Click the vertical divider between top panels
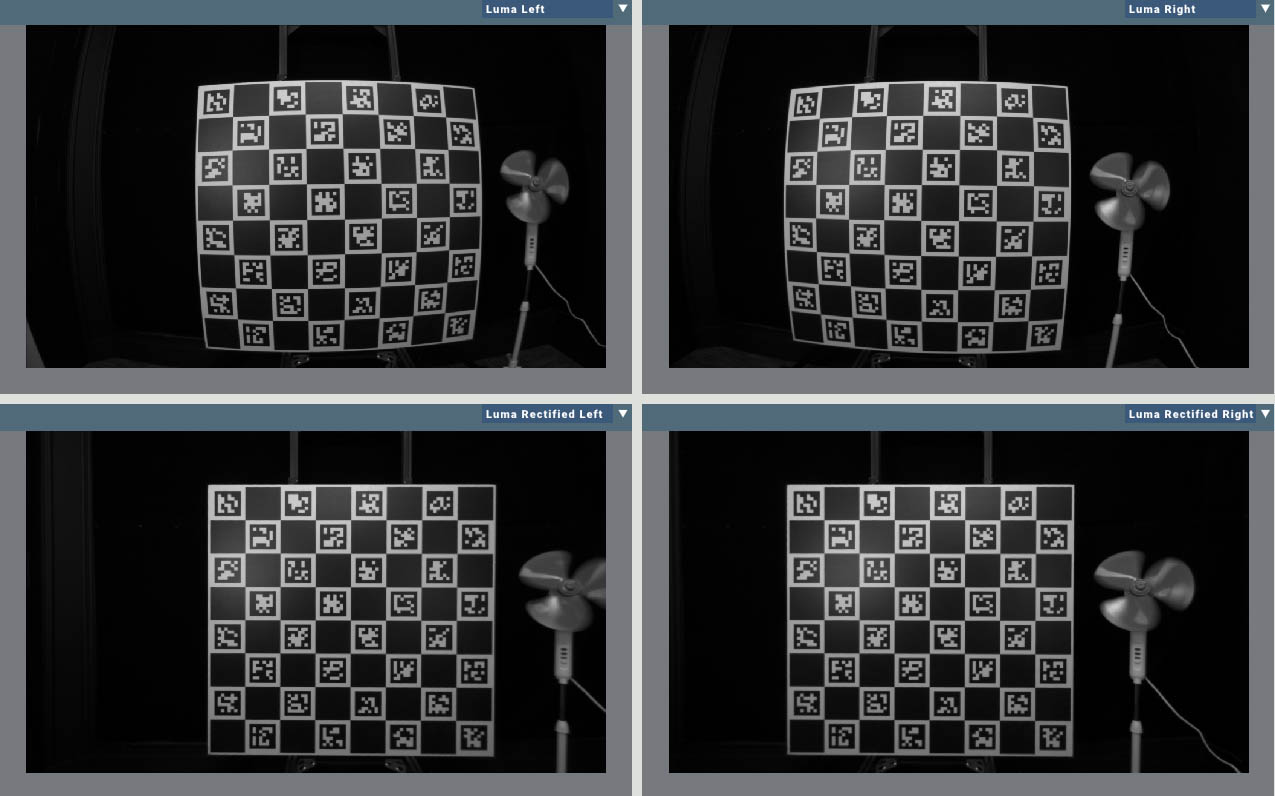 (637, 200)
